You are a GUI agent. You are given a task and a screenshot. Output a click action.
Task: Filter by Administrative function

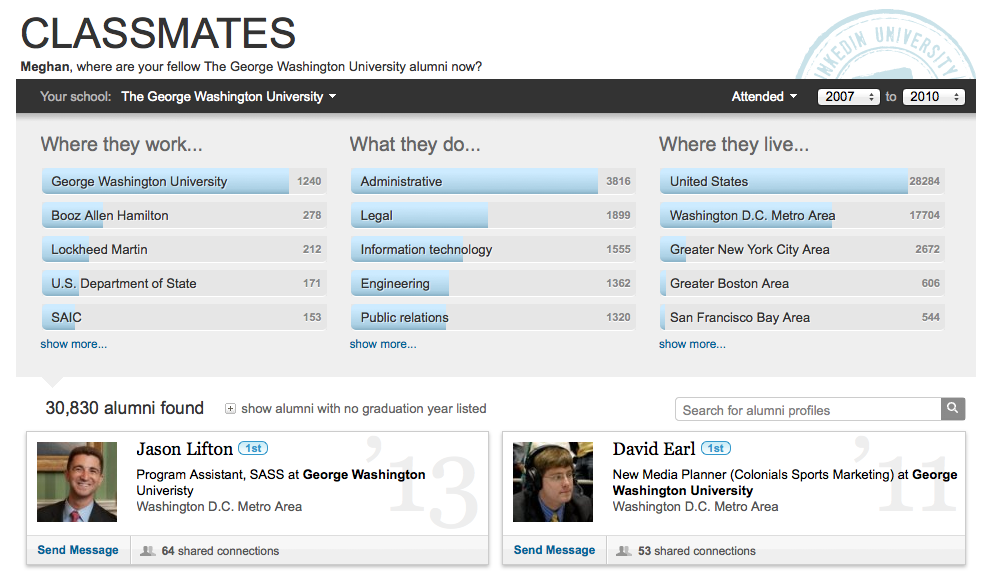494,181
